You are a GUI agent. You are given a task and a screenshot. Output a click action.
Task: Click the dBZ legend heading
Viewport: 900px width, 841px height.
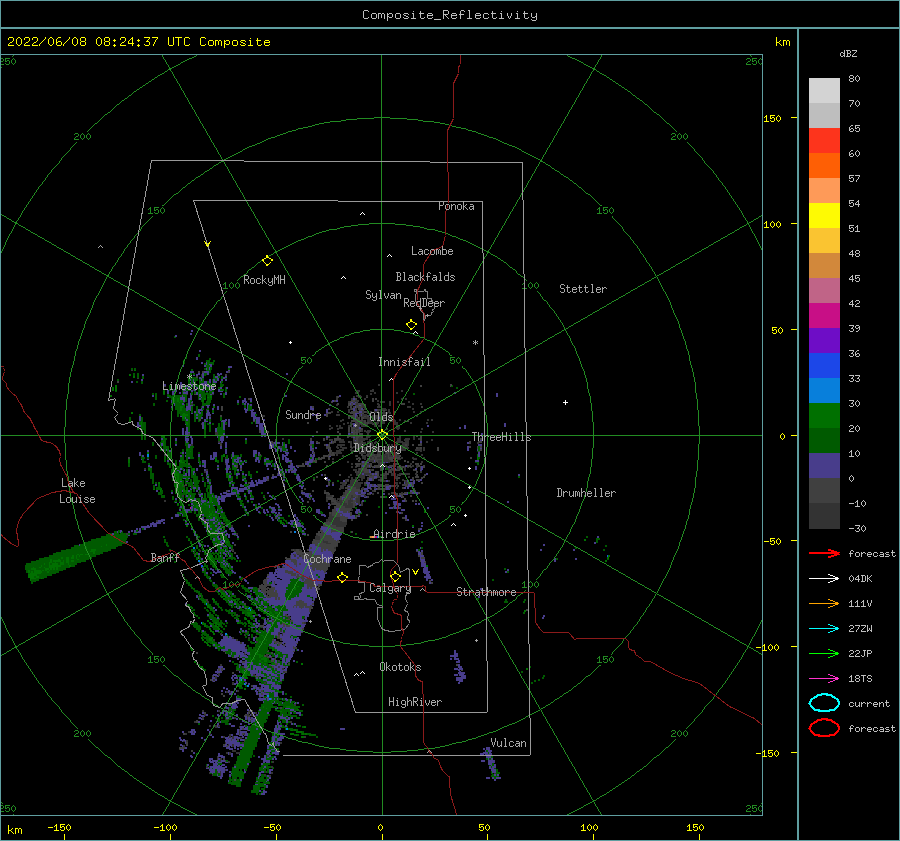(x=848, y=53)
